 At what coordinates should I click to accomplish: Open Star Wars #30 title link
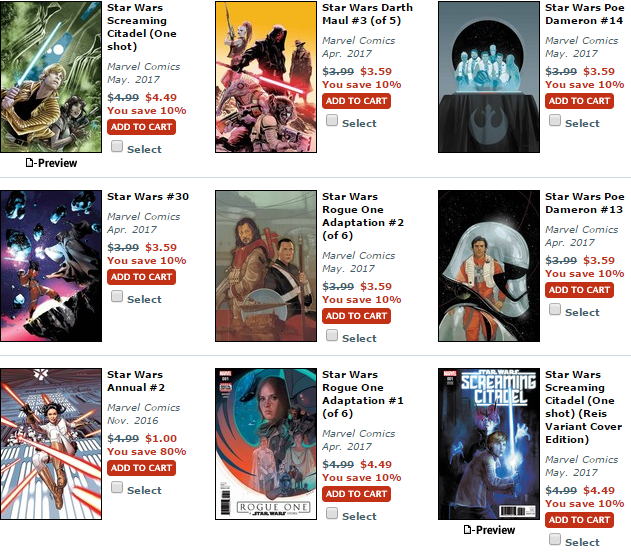[x=148, y=197]
